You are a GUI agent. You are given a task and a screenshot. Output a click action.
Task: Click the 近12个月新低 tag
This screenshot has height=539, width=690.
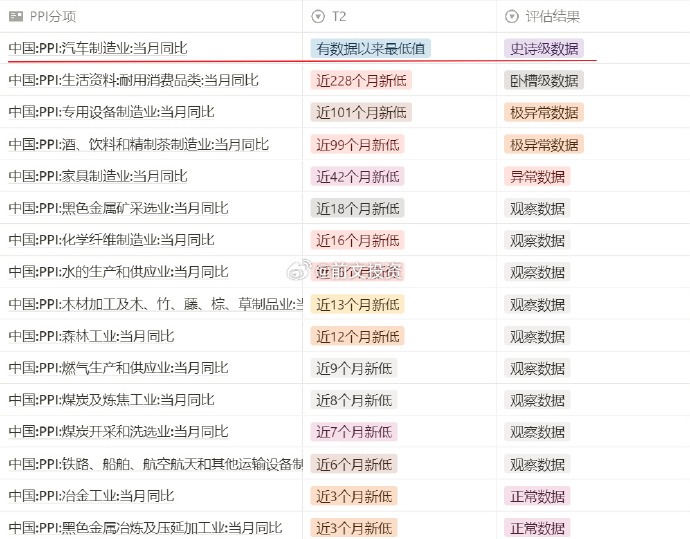[357, 336]
